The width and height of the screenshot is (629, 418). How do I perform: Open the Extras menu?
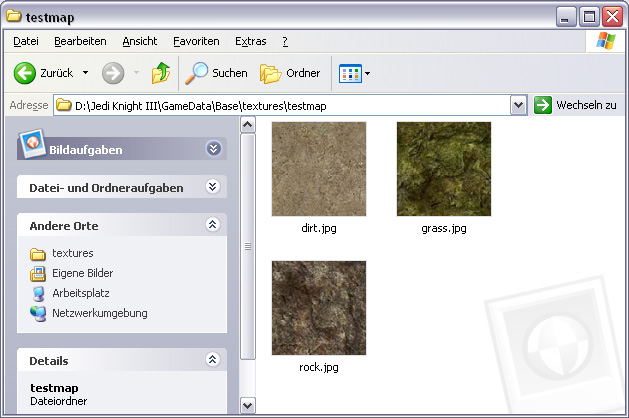pyautogui.click(x=251, y=41)
